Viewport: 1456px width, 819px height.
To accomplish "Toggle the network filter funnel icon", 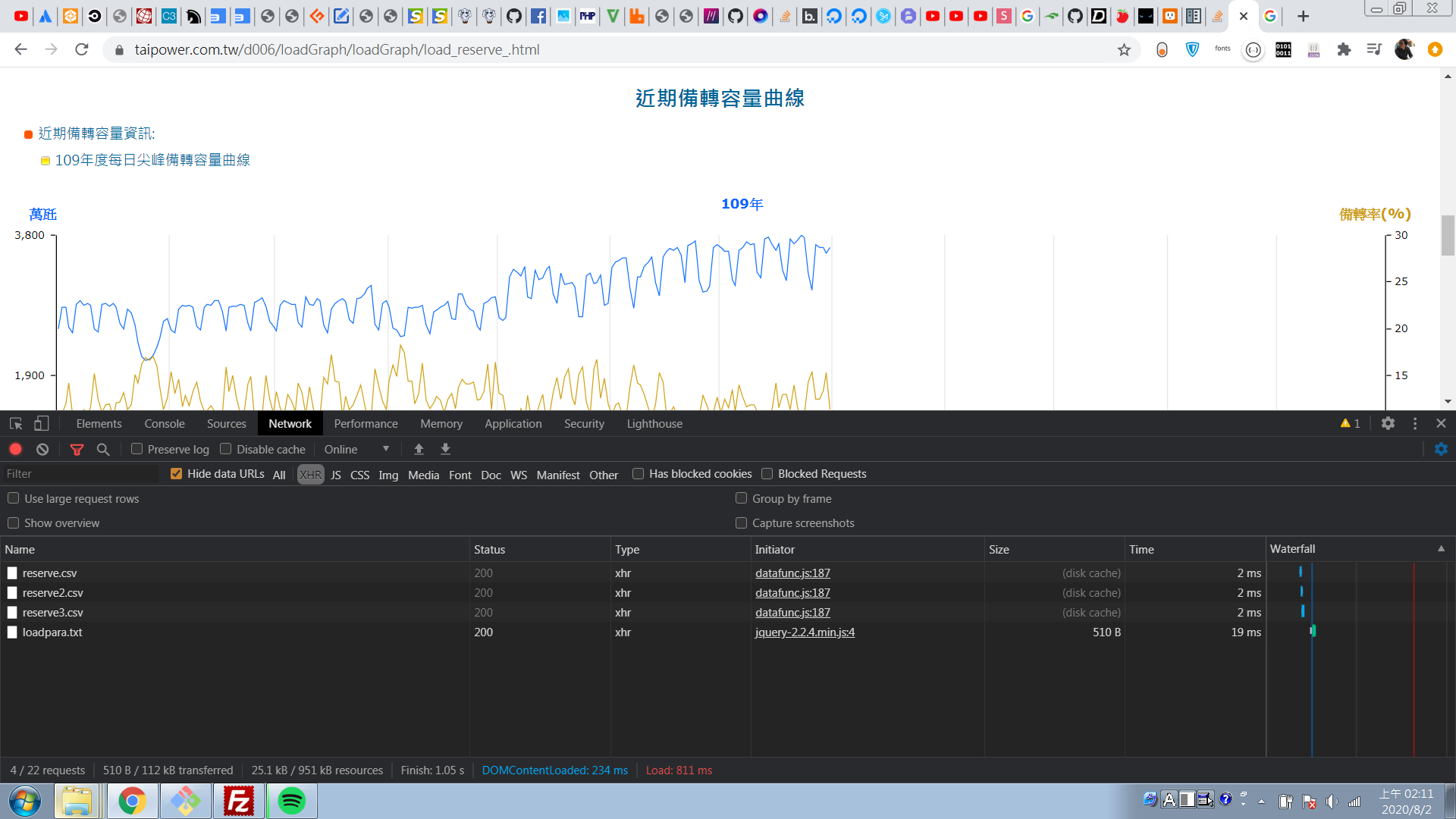I will coord(77,449).
